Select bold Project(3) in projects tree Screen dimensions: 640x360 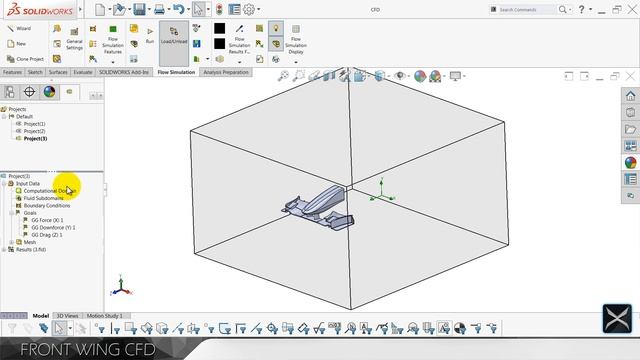35,138
